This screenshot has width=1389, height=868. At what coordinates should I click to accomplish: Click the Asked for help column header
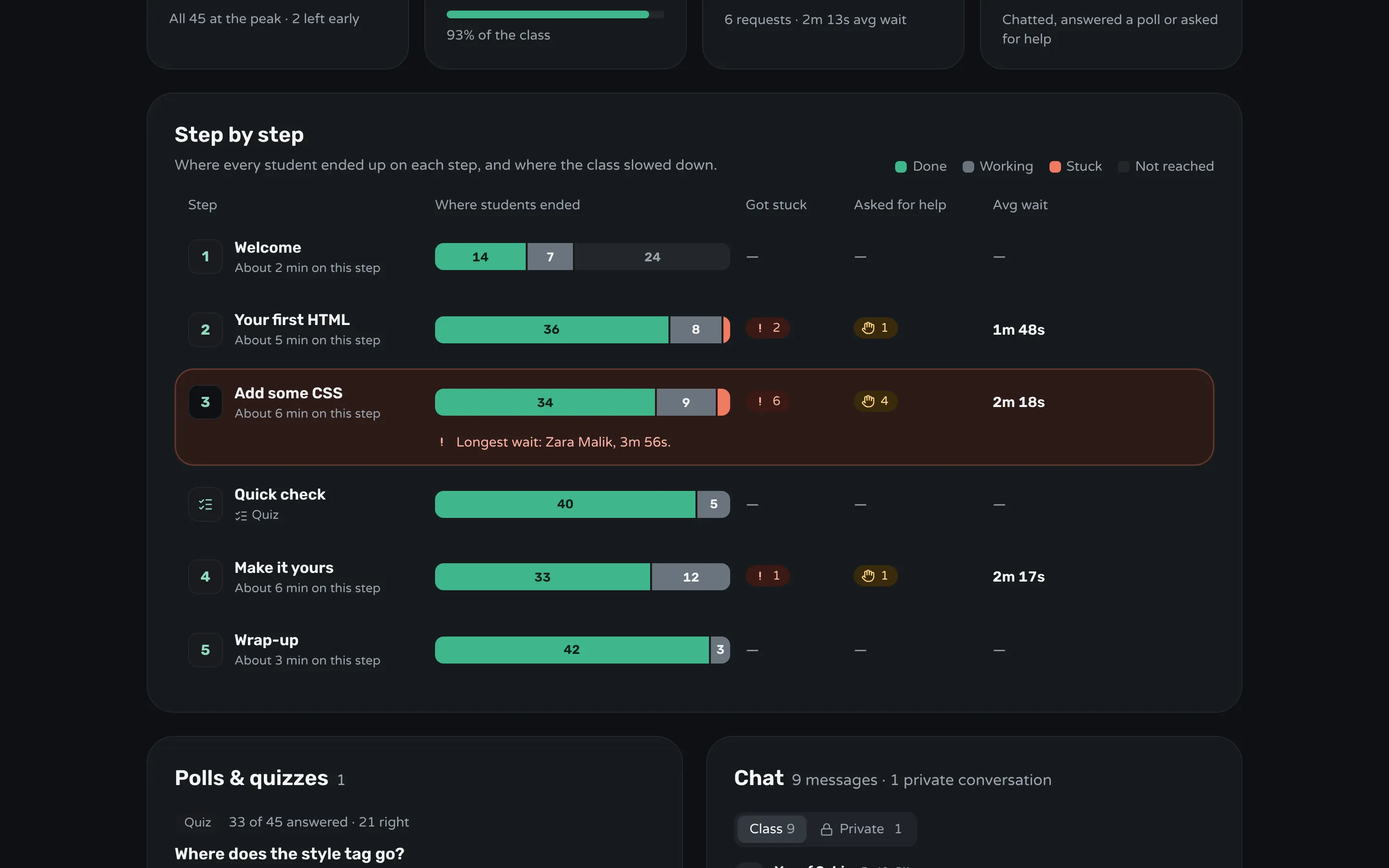[899, 205]
